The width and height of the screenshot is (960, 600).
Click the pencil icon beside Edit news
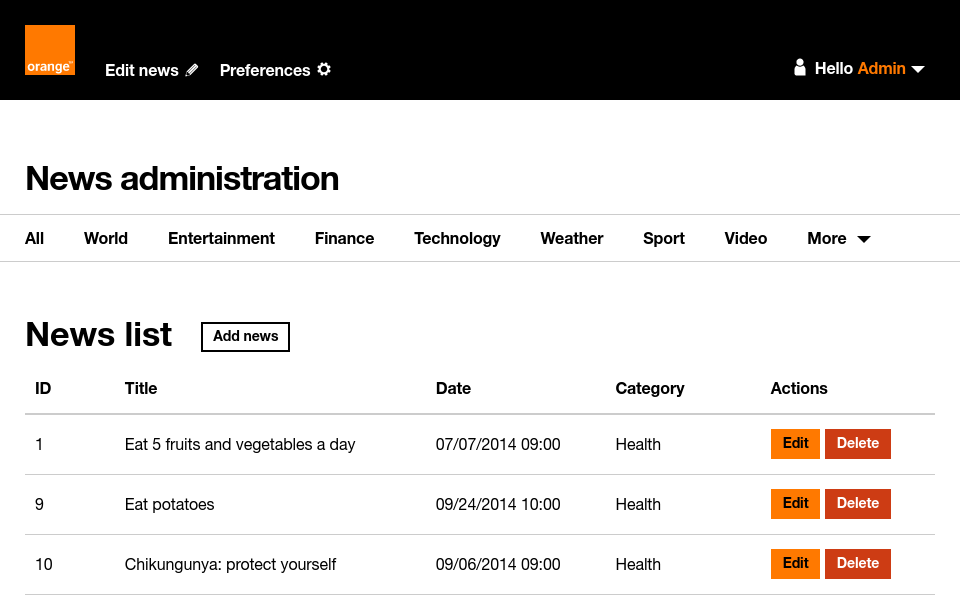click(x=192, y=70)
